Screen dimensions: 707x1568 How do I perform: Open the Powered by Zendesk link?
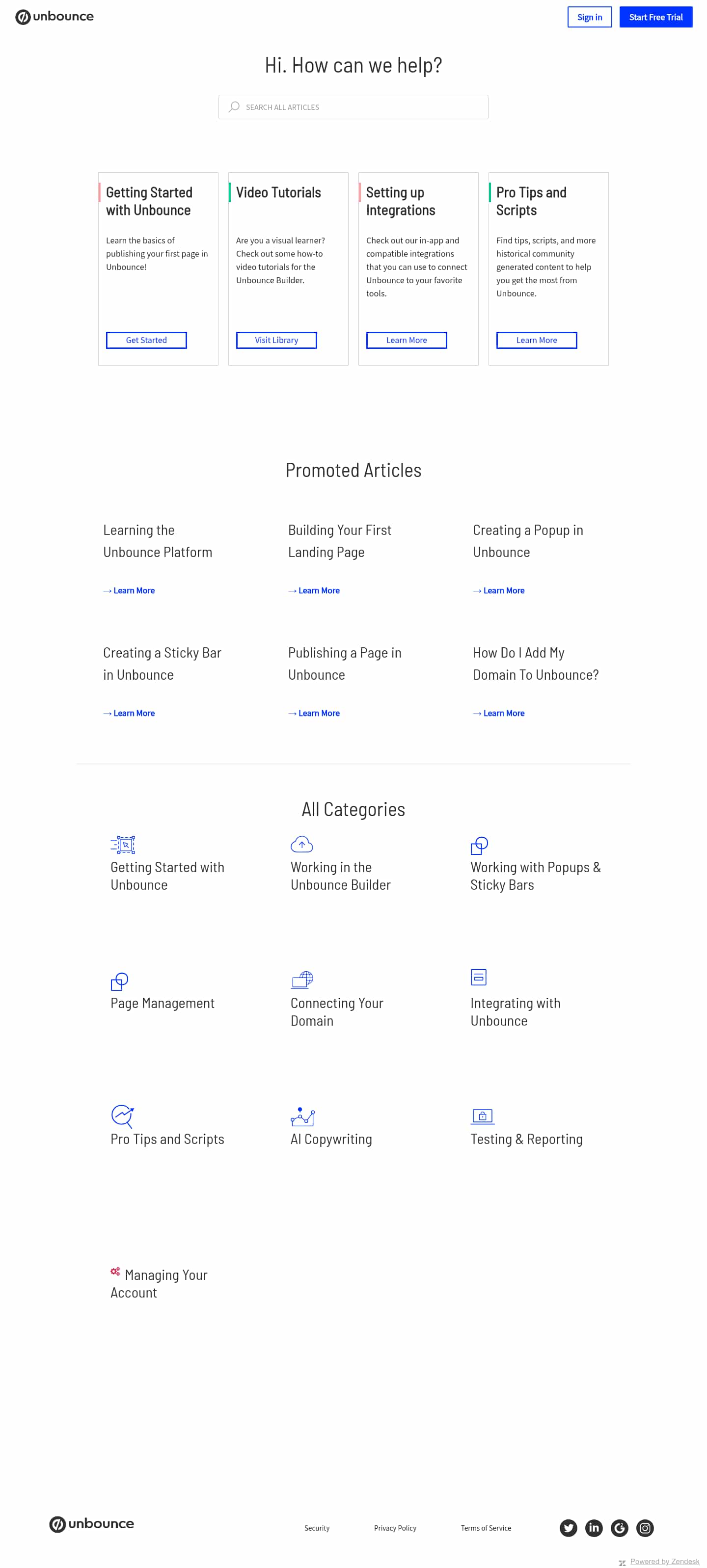point(664,1561)
